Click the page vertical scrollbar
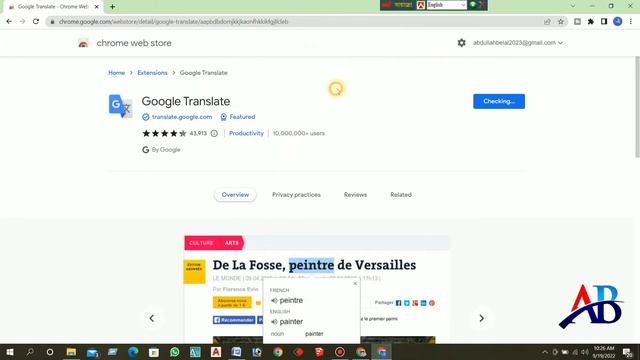Screen dimensions: 640x360 (637, 107)
